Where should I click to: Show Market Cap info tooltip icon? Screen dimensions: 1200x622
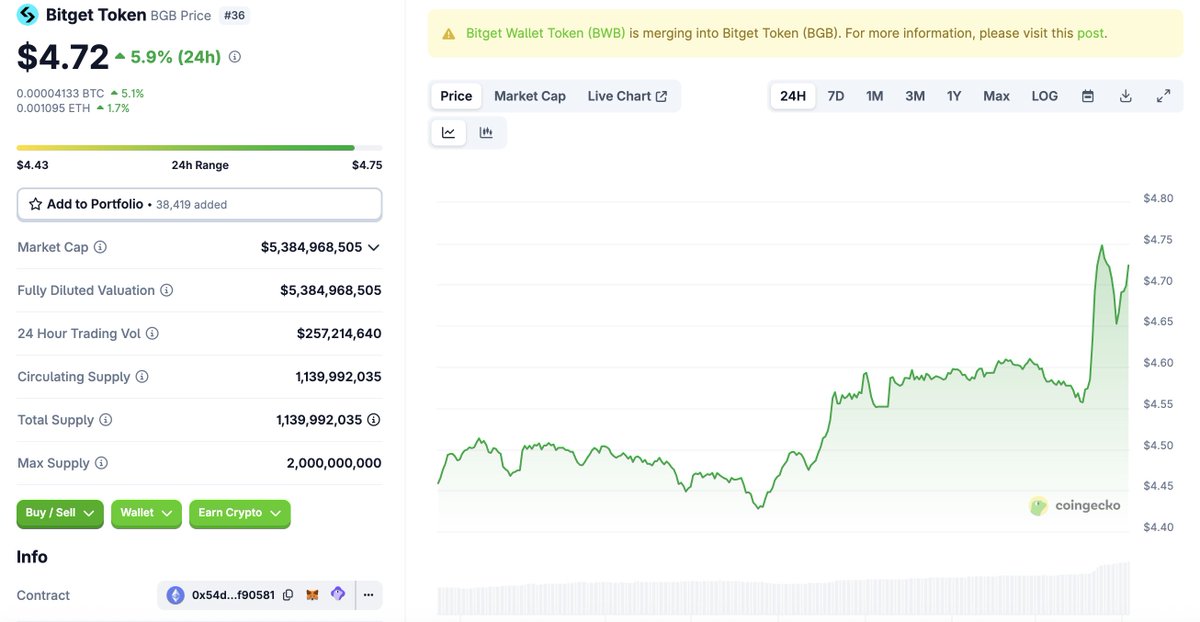[100, 247]
